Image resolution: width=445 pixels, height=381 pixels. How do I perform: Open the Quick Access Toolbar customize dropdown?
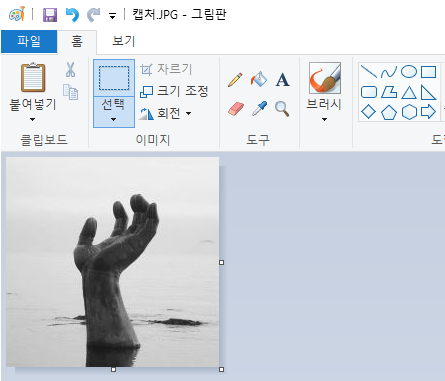(113, 16)
